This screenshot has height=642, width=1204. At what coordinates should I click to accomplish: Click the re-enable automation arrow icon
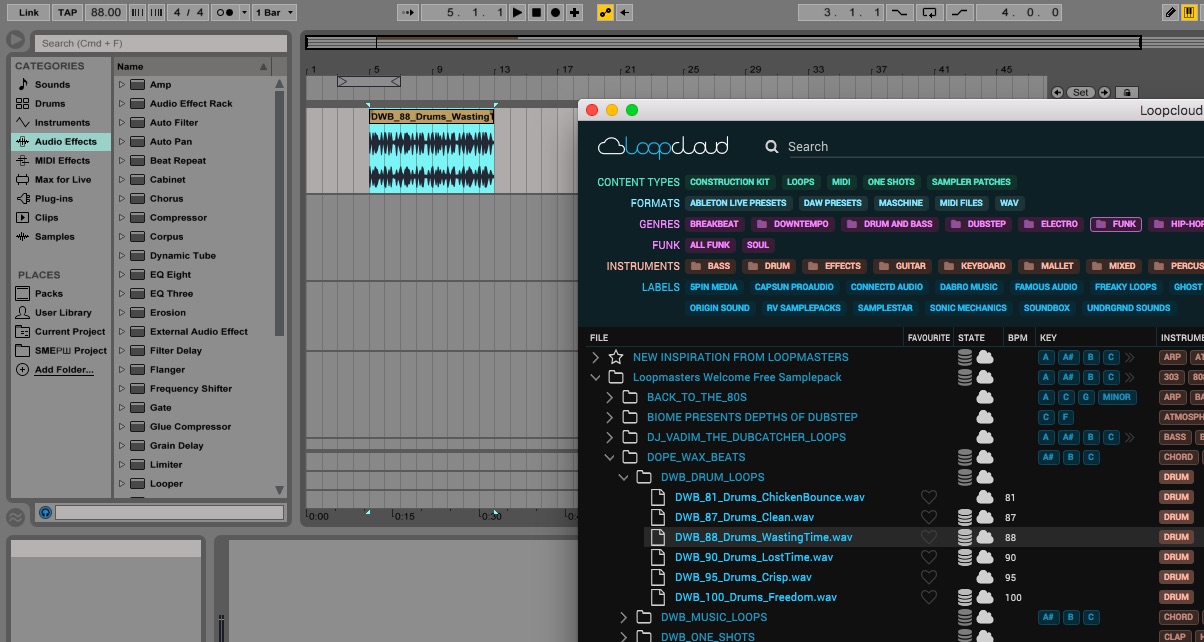[625, 12]
